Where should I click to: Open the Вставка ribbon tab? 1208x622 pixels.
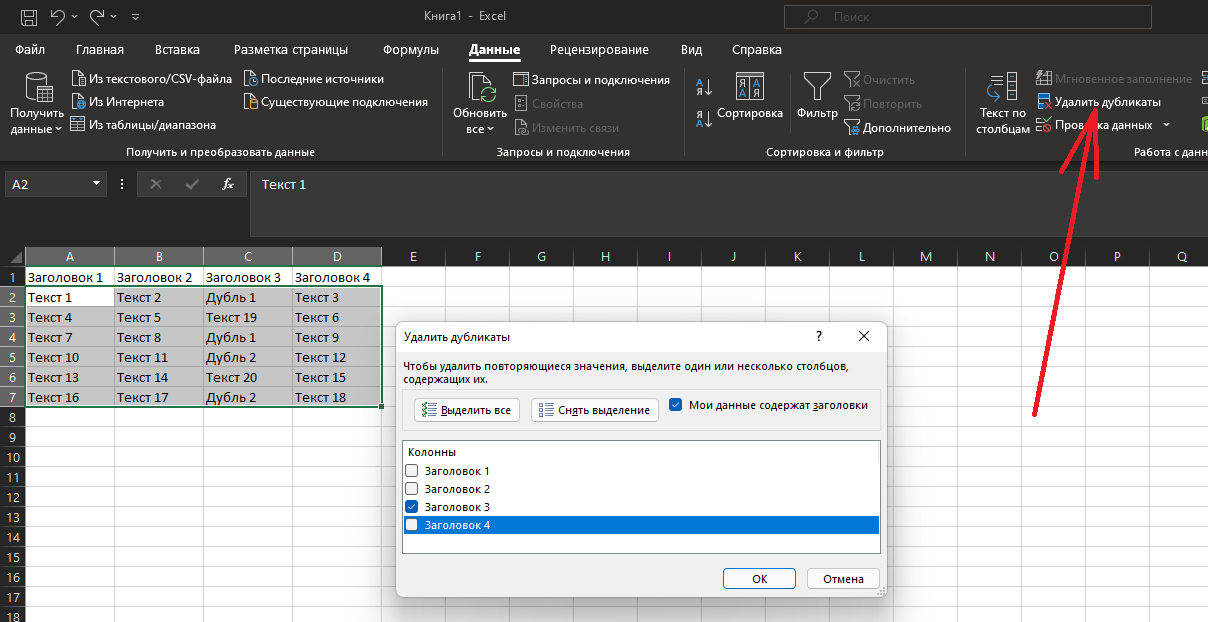tap(178, 50)
